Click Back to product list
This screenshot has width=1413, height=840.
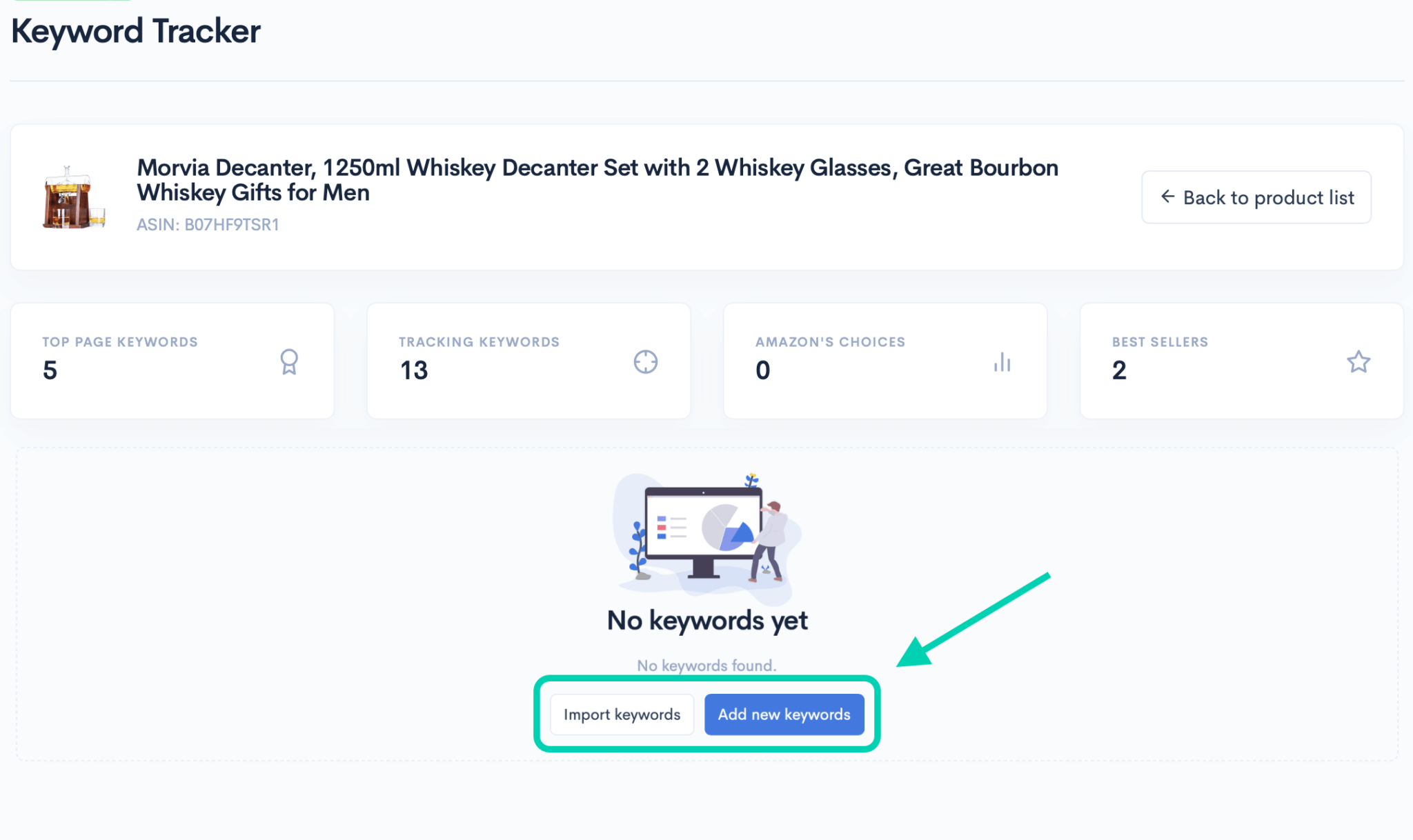(1256, 197)
